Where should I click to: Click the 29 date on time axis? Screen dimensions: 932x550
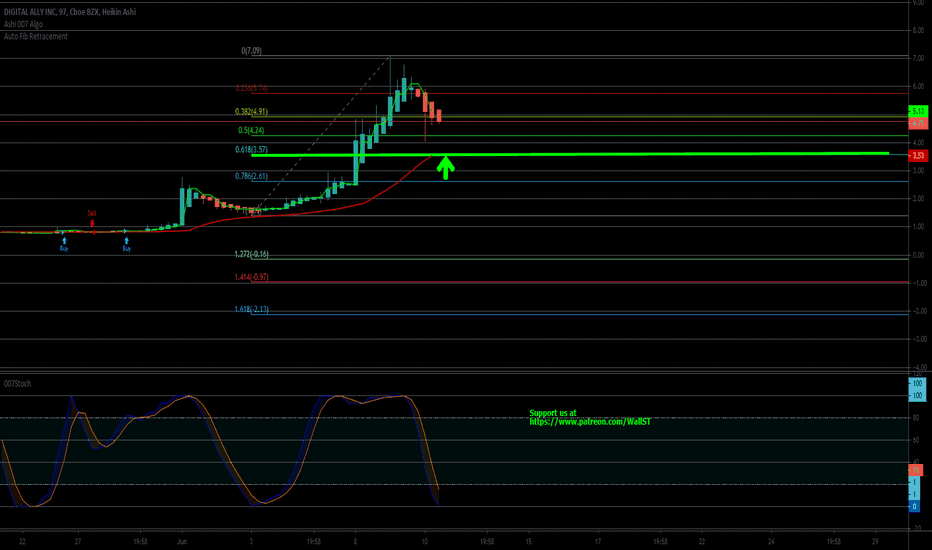tap(875, 542)
